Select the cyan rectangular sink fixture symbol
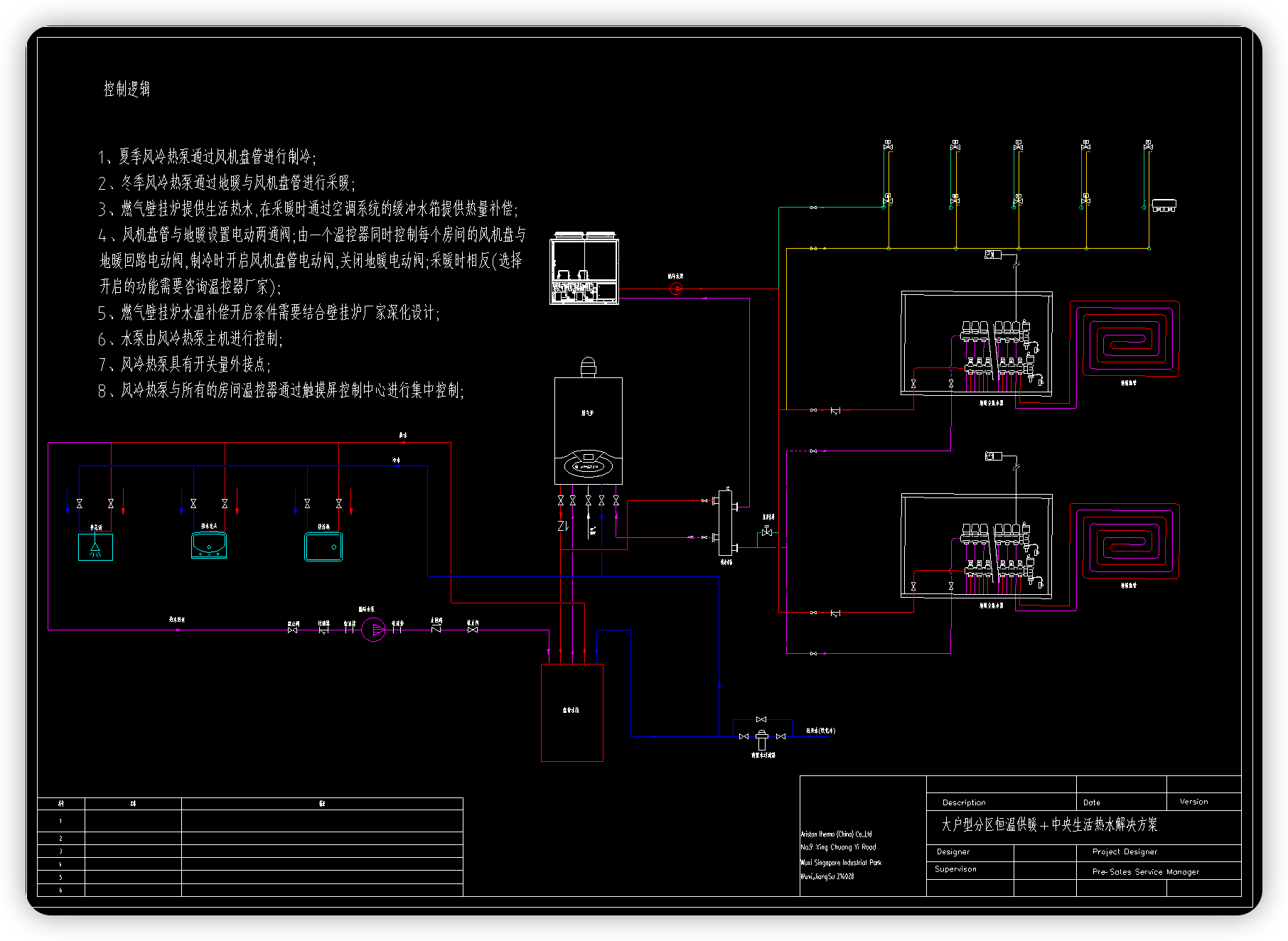 coord(323,547)
